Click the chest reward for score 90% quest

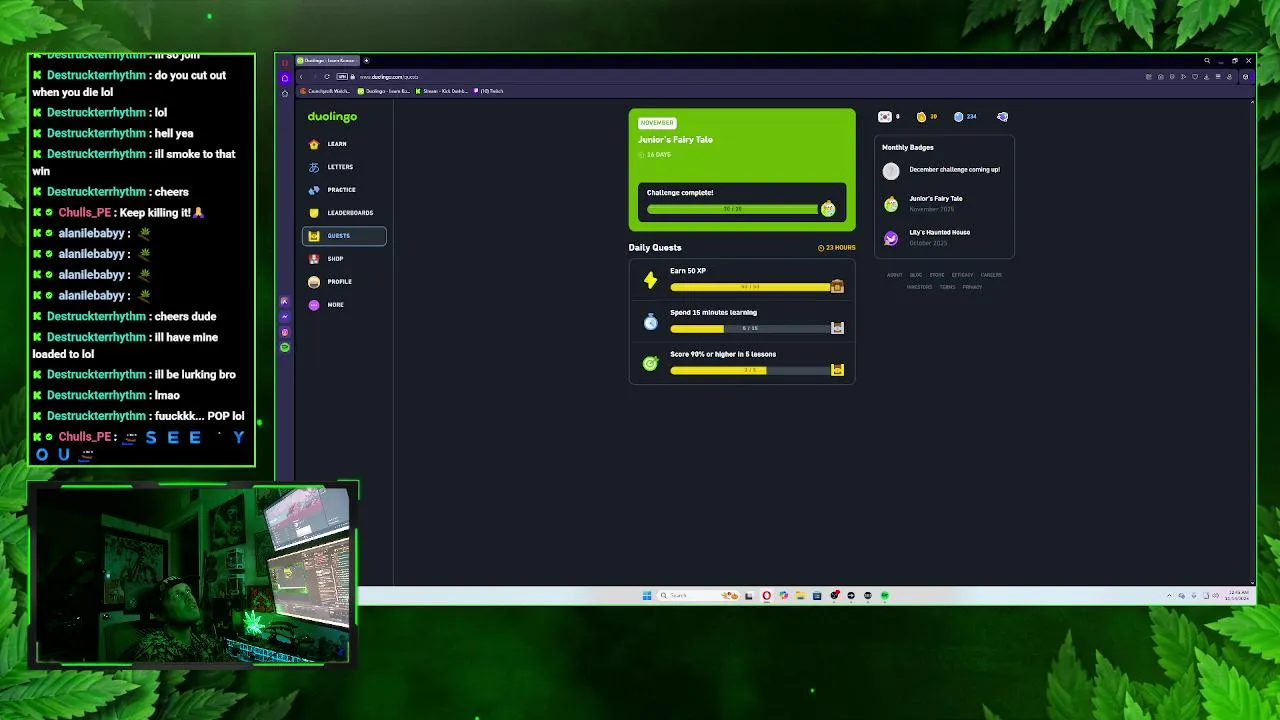pyautogui.click(x=837, y=370)
